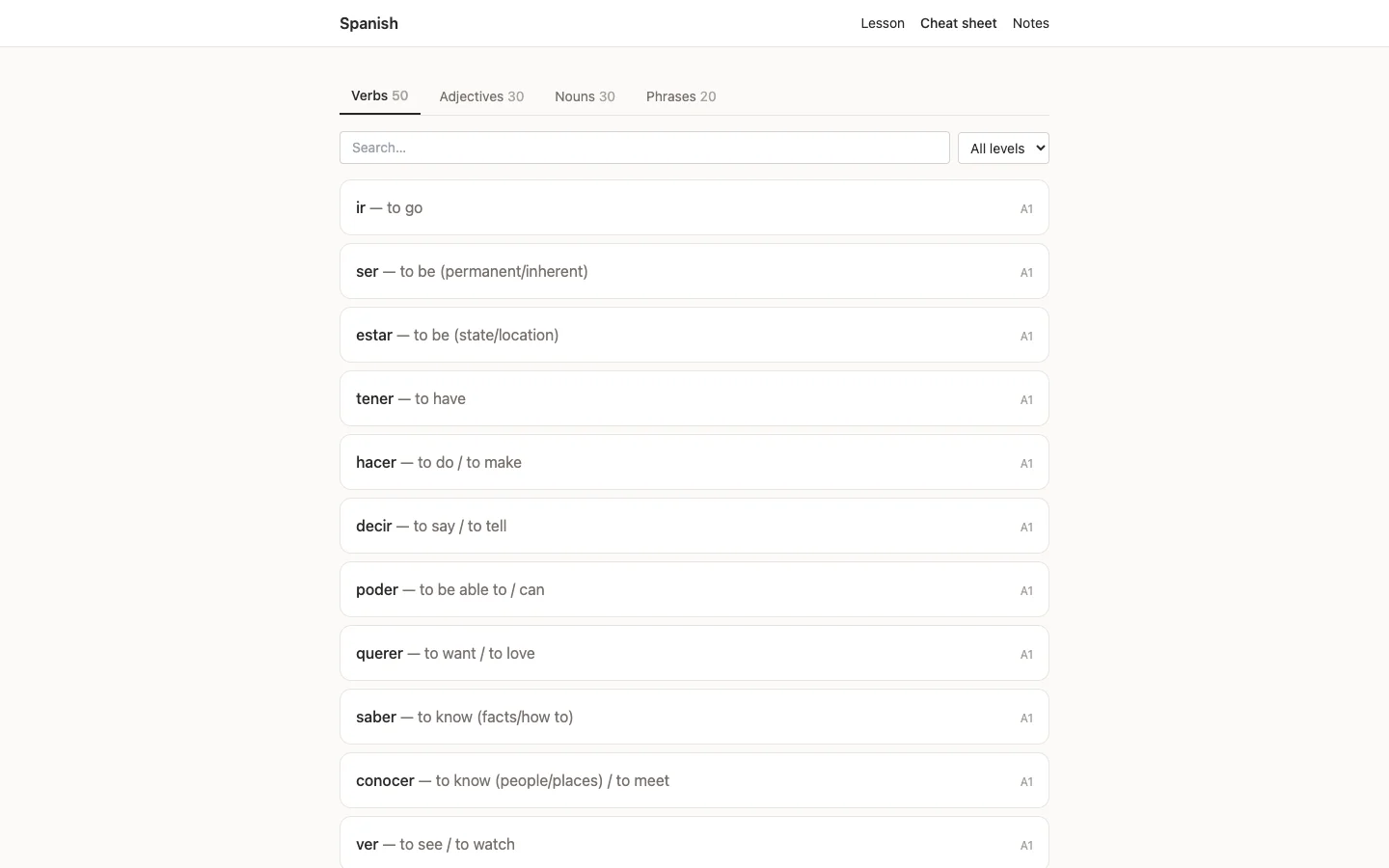This screenshot has height=868, width=1389.
Task: Open the "conocer" vocabulary entry
Action: [693, 780]
